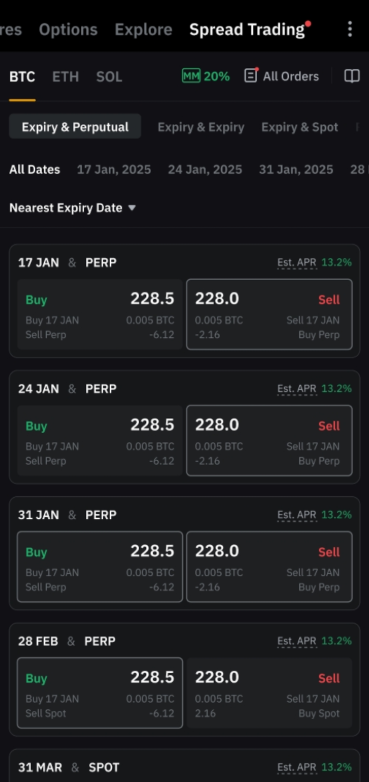Viewport: 369px width, 782px height.
Task: Switch to Options tab
Action: click(68, 29)
